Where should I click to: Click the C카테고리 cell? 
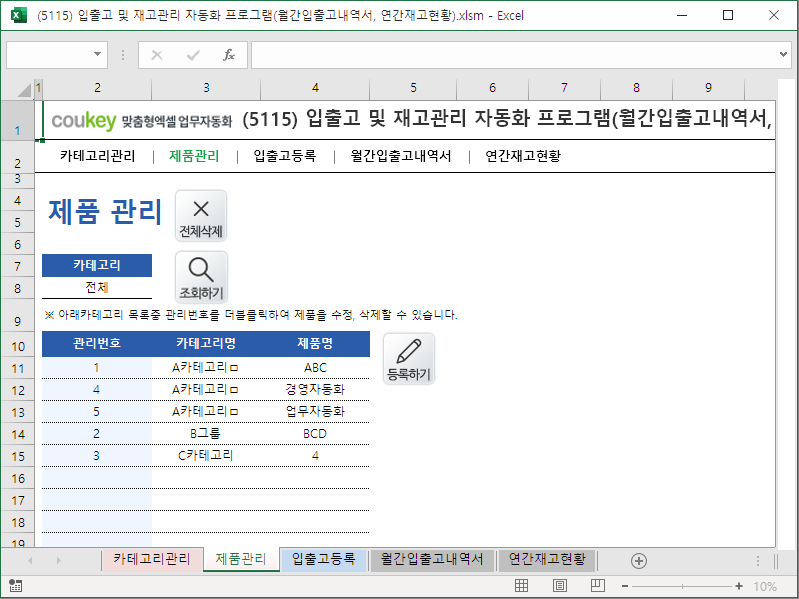pos(206,455)
